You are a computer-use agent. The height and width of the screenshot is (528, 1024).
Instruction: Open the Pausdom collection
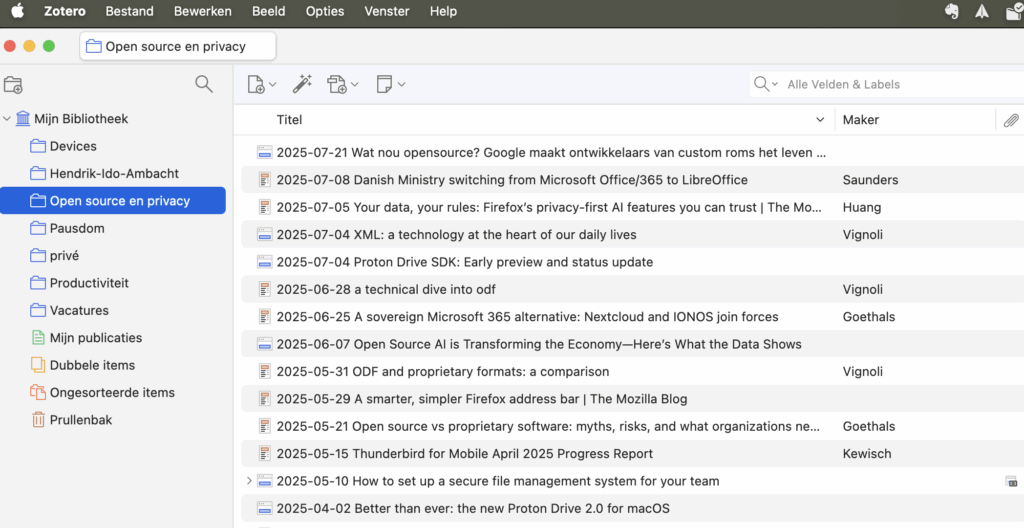click(x=77, y=229)
